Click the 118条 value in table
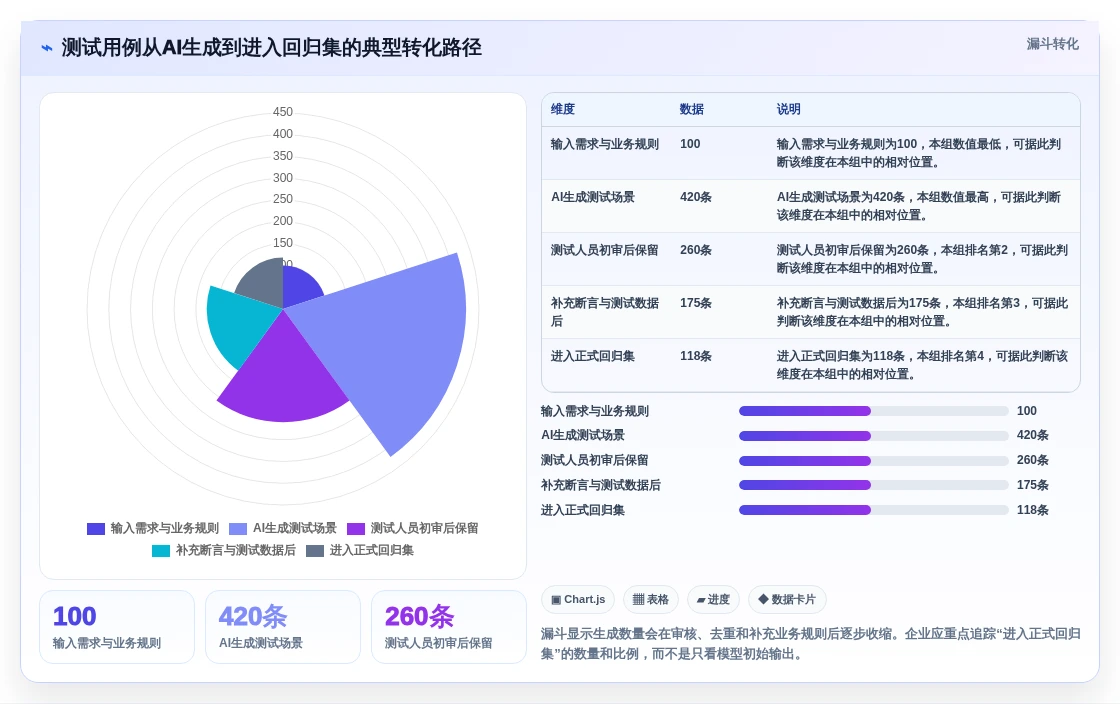 [x=696, y=356]
